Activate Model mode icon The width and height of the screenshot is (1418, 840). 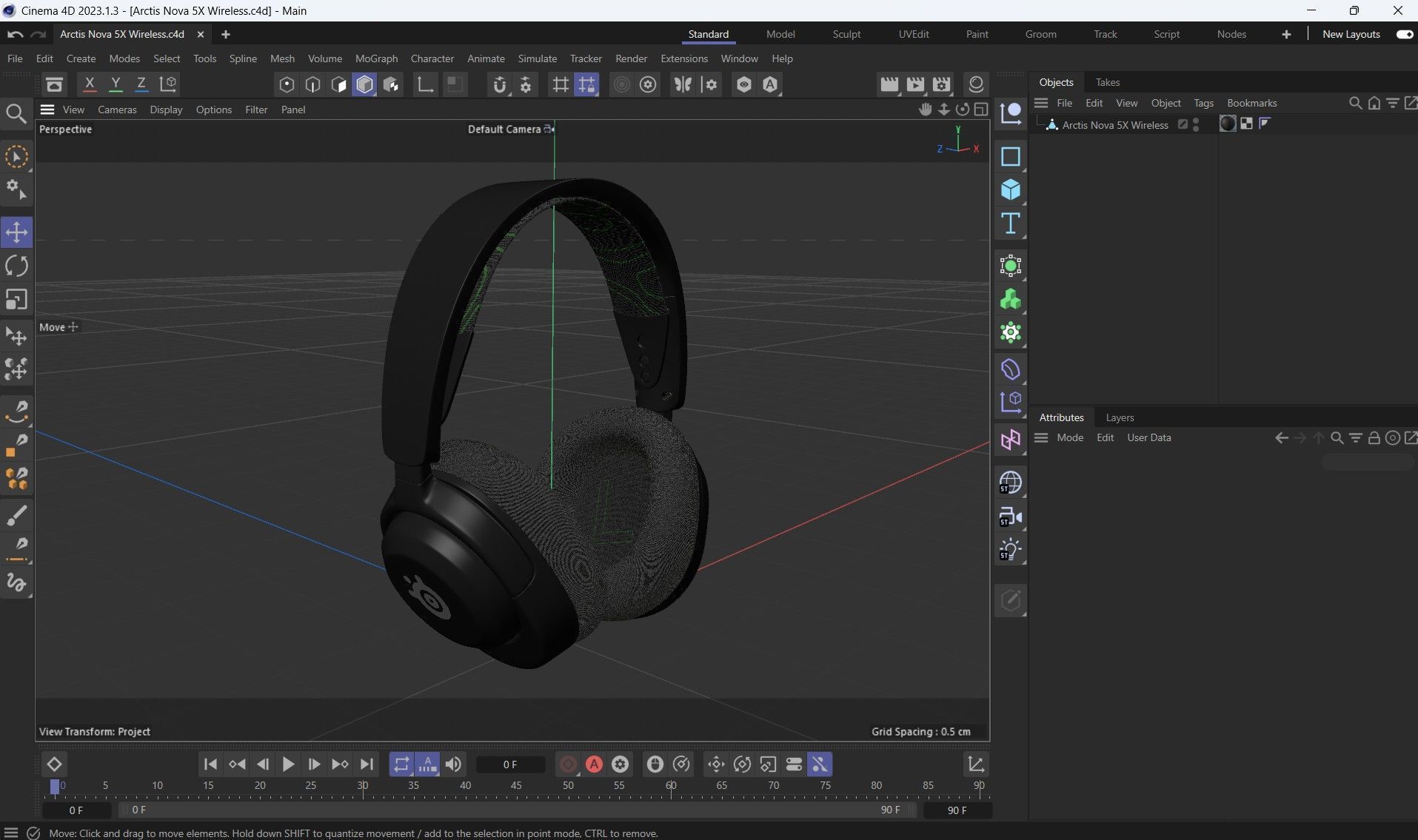pos(364,84)
